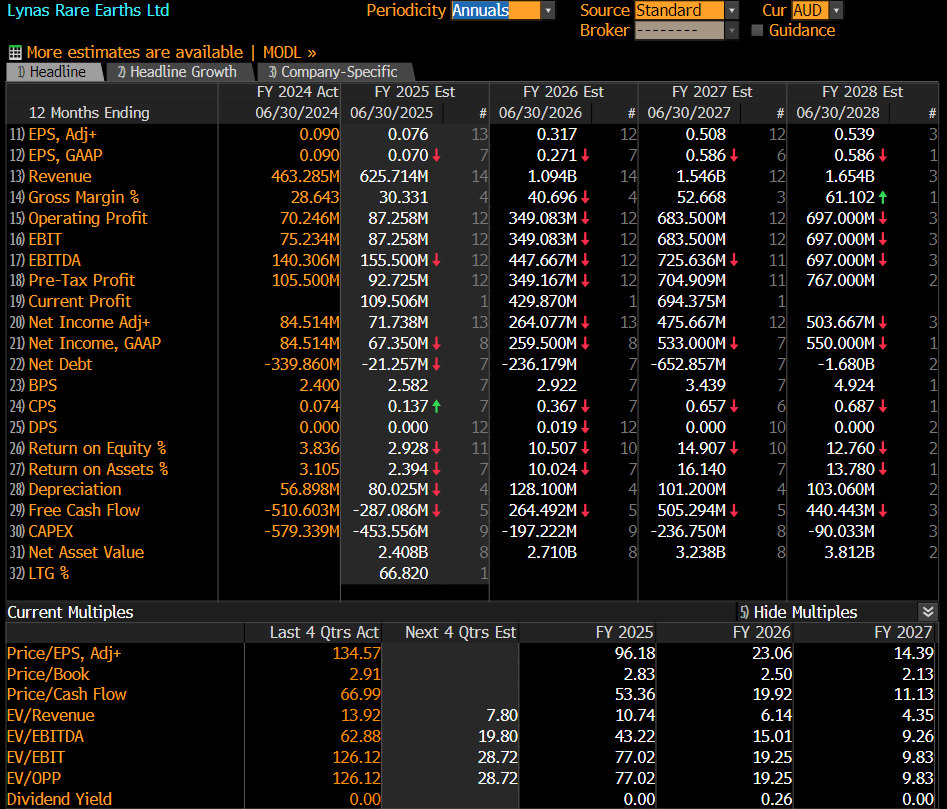Select the Operating Profit row label
Image resolution: width=947 pixels, height=809 pixels.
coord(88,219)
